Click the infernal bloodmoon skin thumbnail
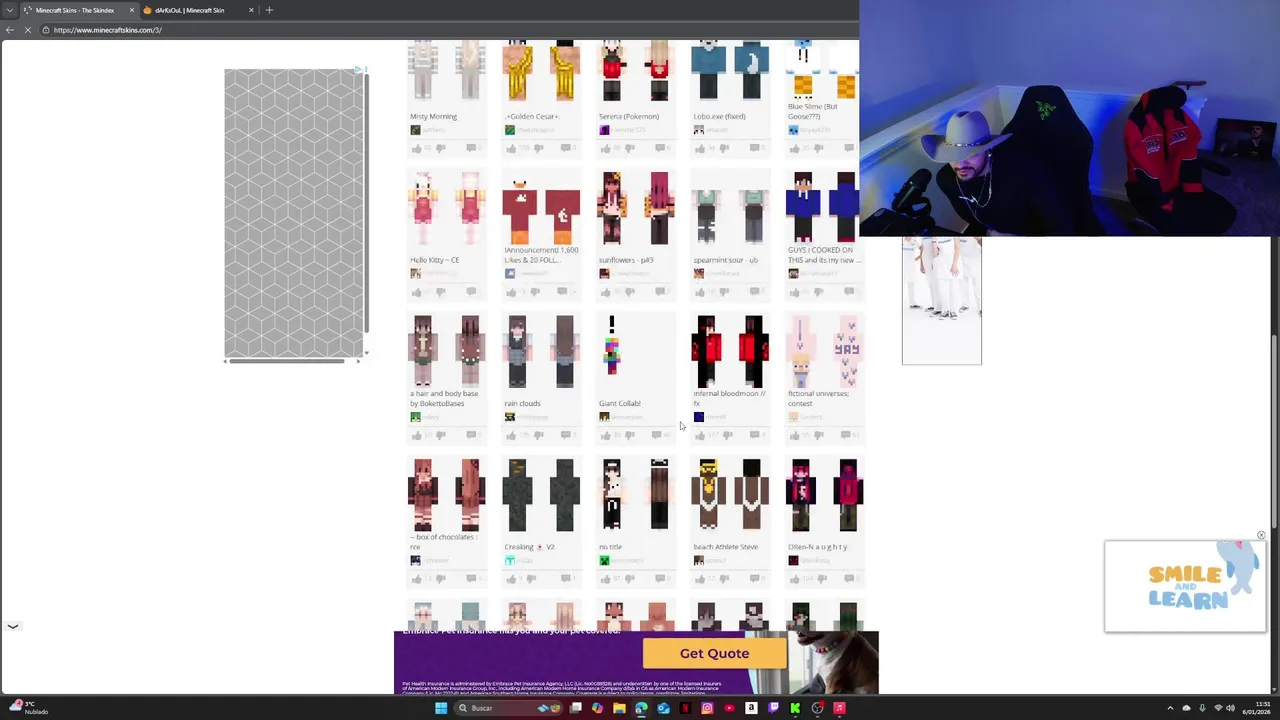This screenshot has width=1280, height=720. coord(730,352)
